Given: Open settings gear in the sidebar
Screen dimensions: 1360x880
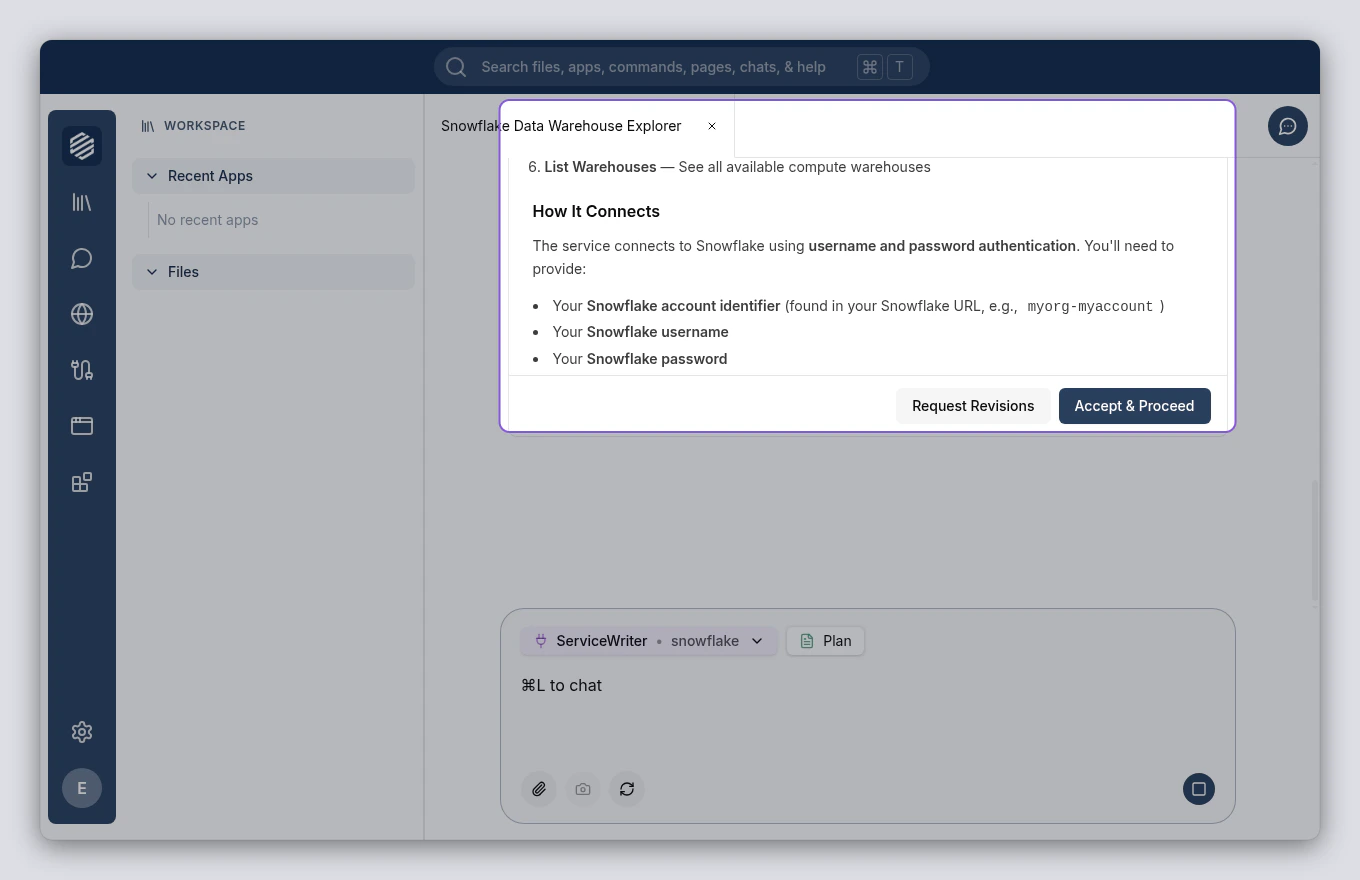Looking at the screenshot, I should point(82,732).
